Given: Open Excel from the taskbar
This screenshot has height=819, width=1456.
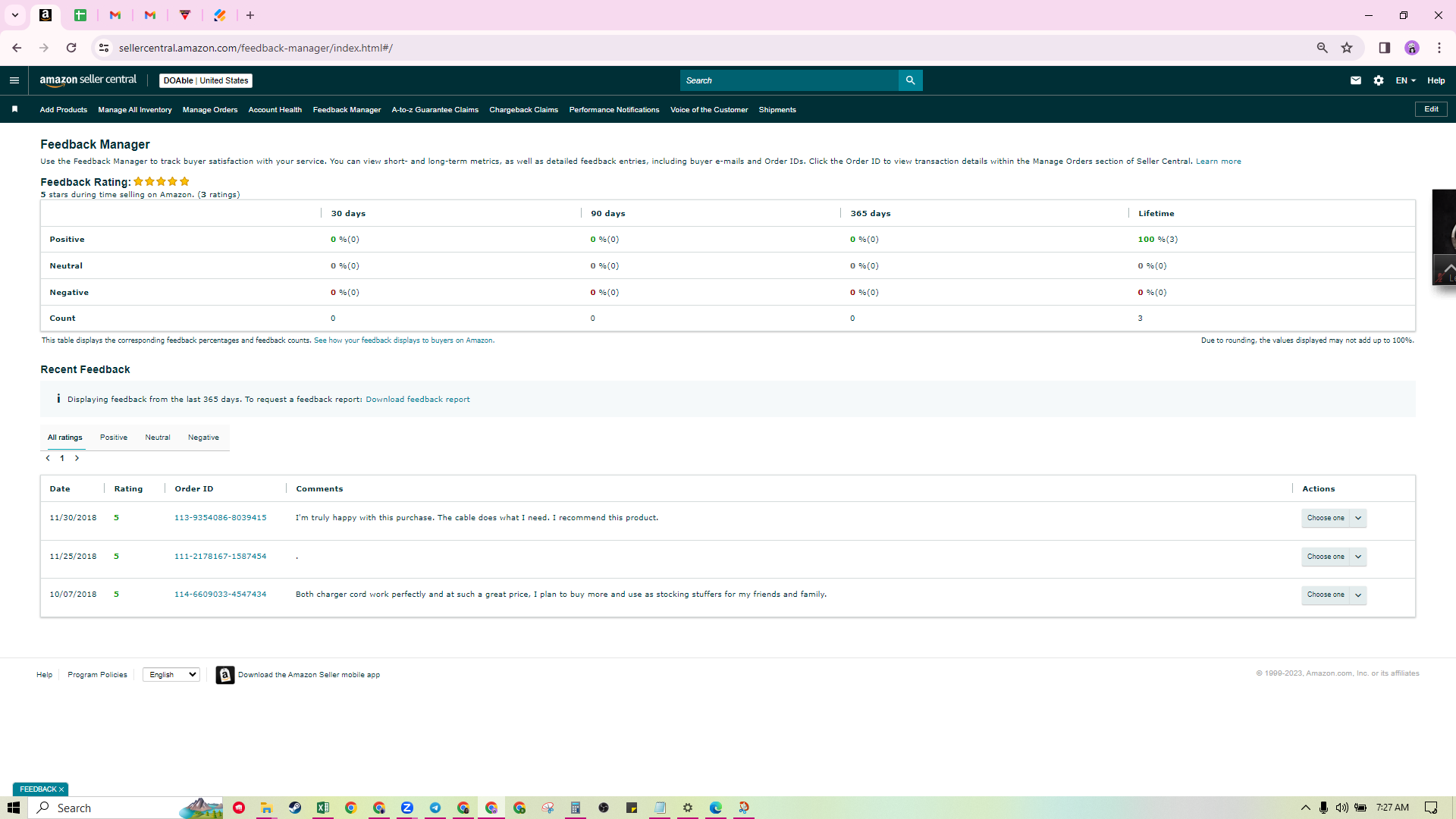Looking at the screenshot, I should (x=323, y=808).
